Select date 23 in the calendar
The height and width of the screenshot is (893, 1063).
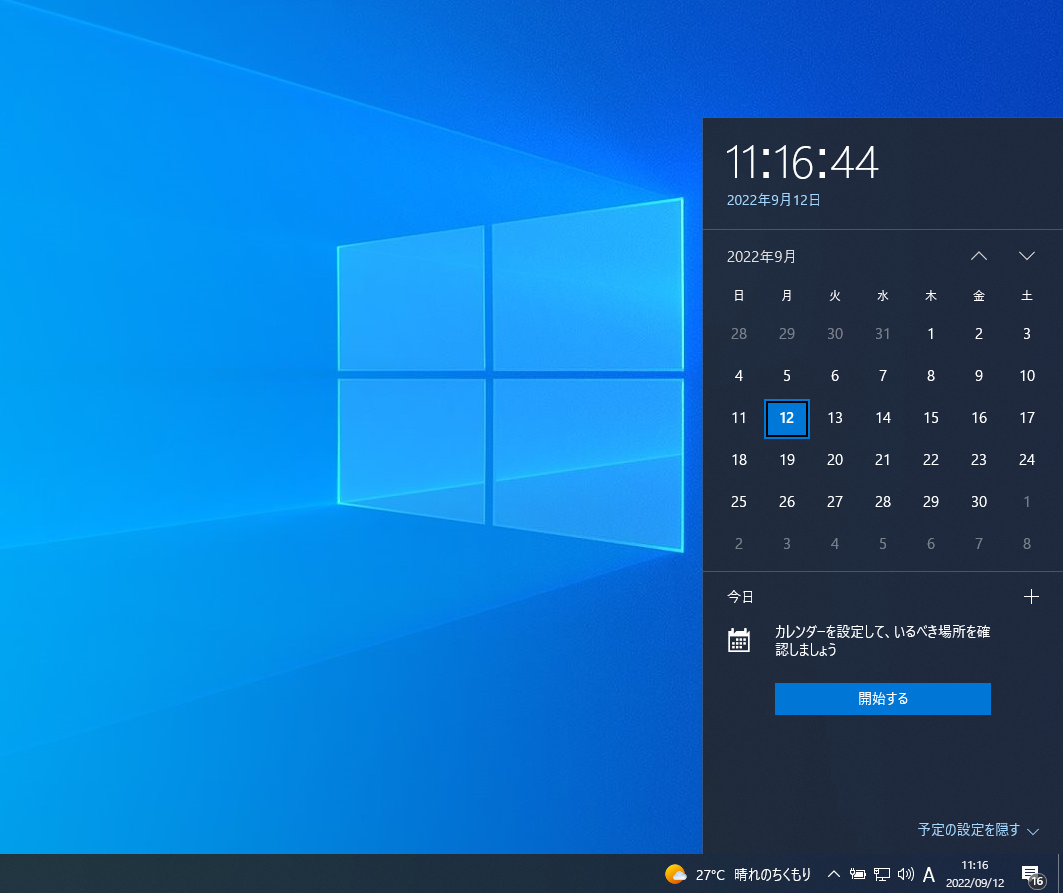tap(979, 460)
